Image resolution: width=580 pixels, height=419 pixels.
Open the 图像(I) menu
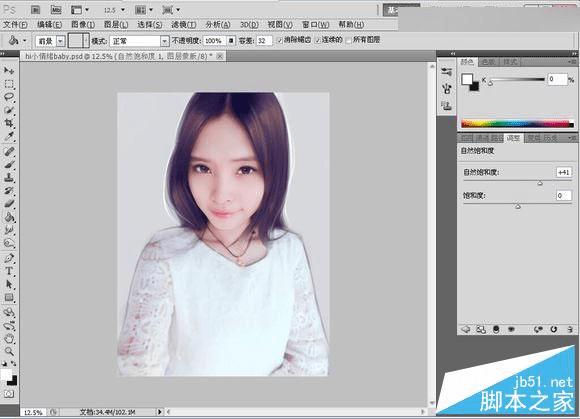(83, 25)
